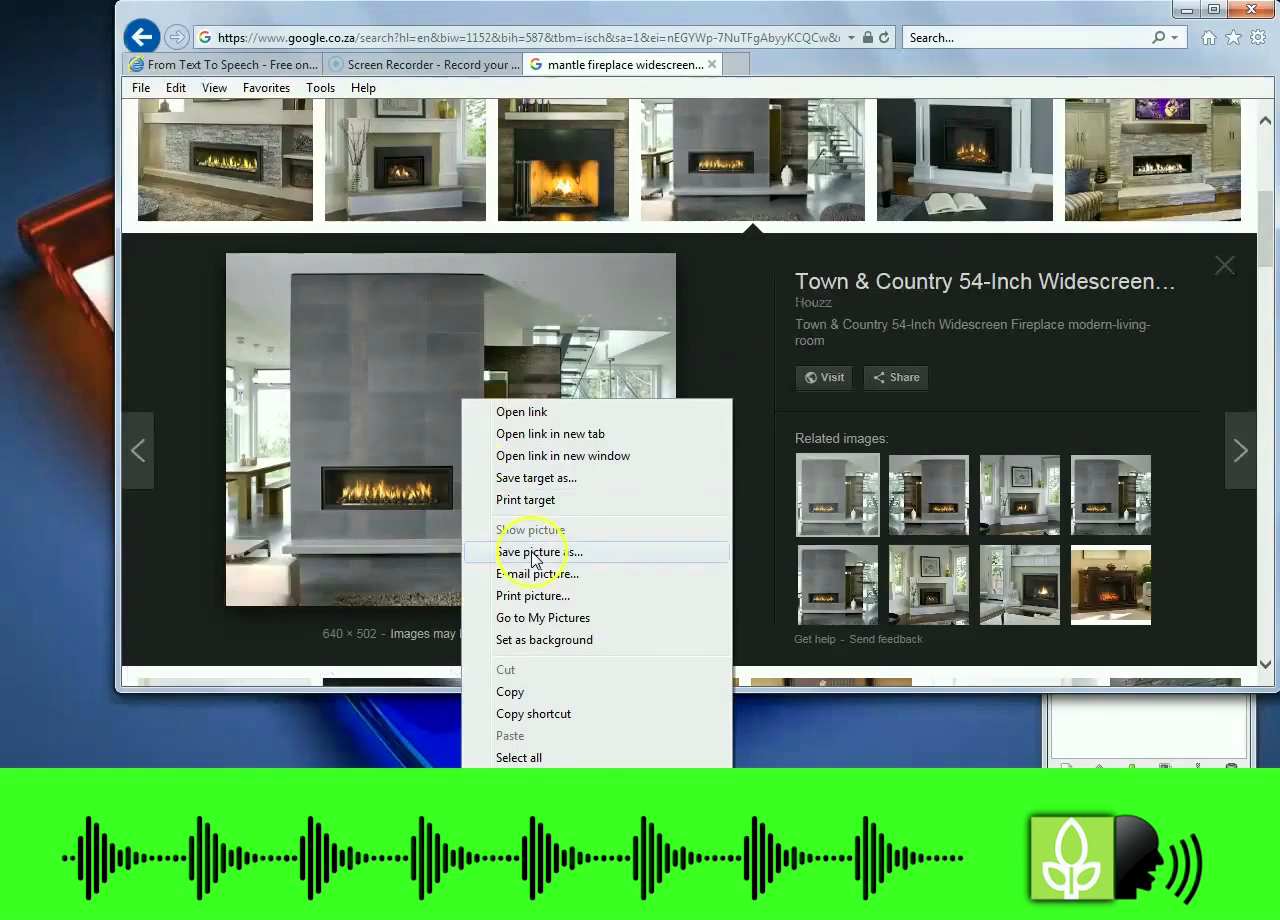The image size is (1280, 920).
Task: Open the Tools gear icon
Action: click(1258, 38)
